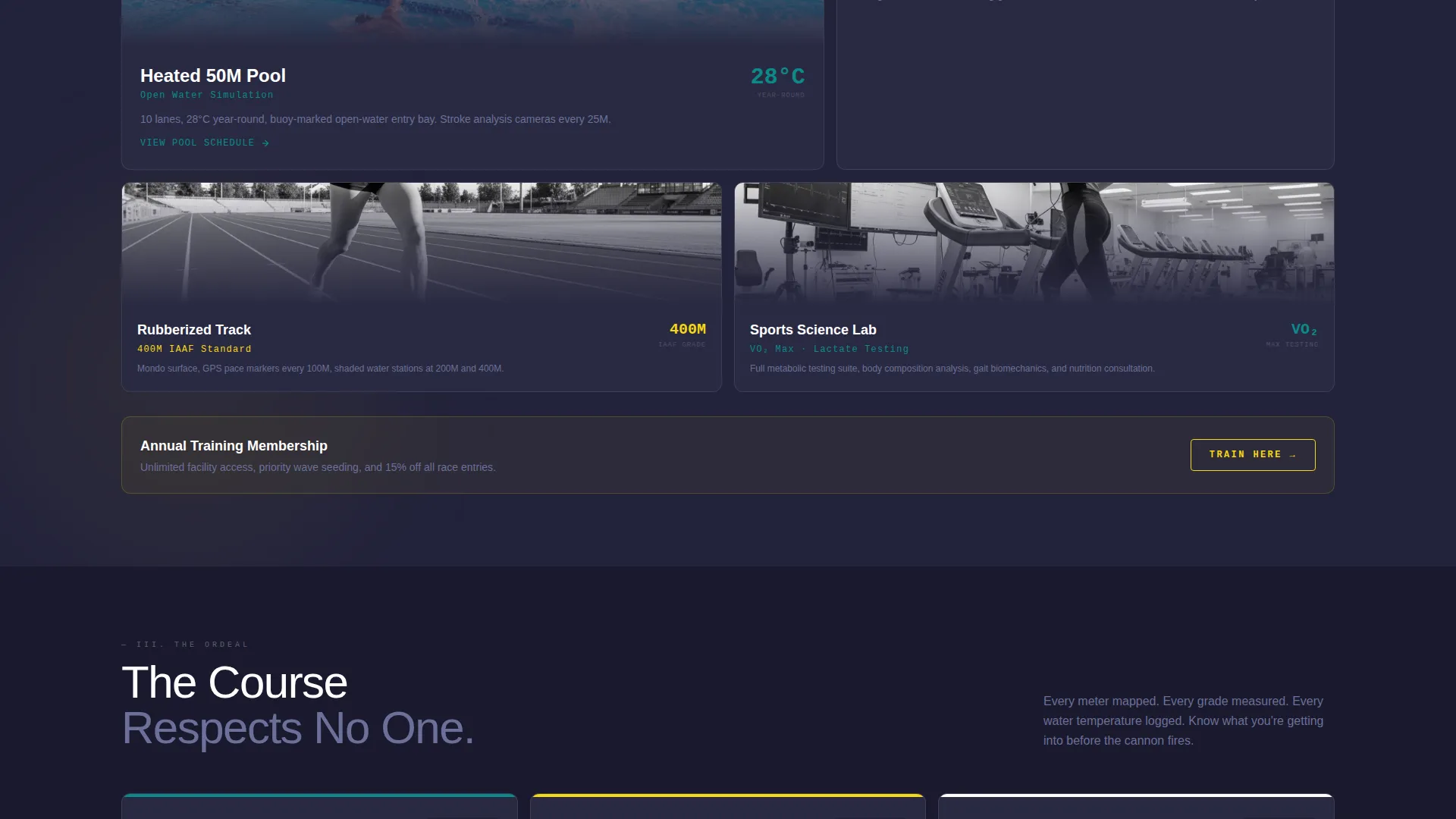Click the Unlimited facility access membership description
Image resolution: width=1456 pixels, height=819 pixels.
click(318, 467)
